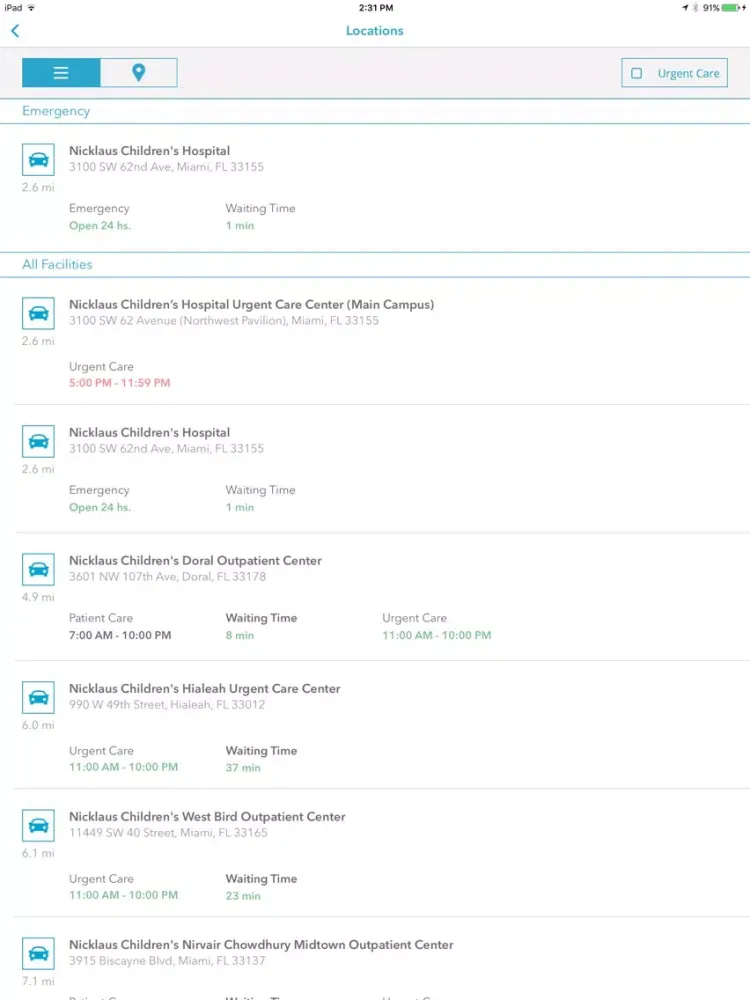Open Nicklaus Children's Hialeah Urgent Care Center
Image resolution: width=750 pixels, height=1000 pixels.
pos(205,689)
